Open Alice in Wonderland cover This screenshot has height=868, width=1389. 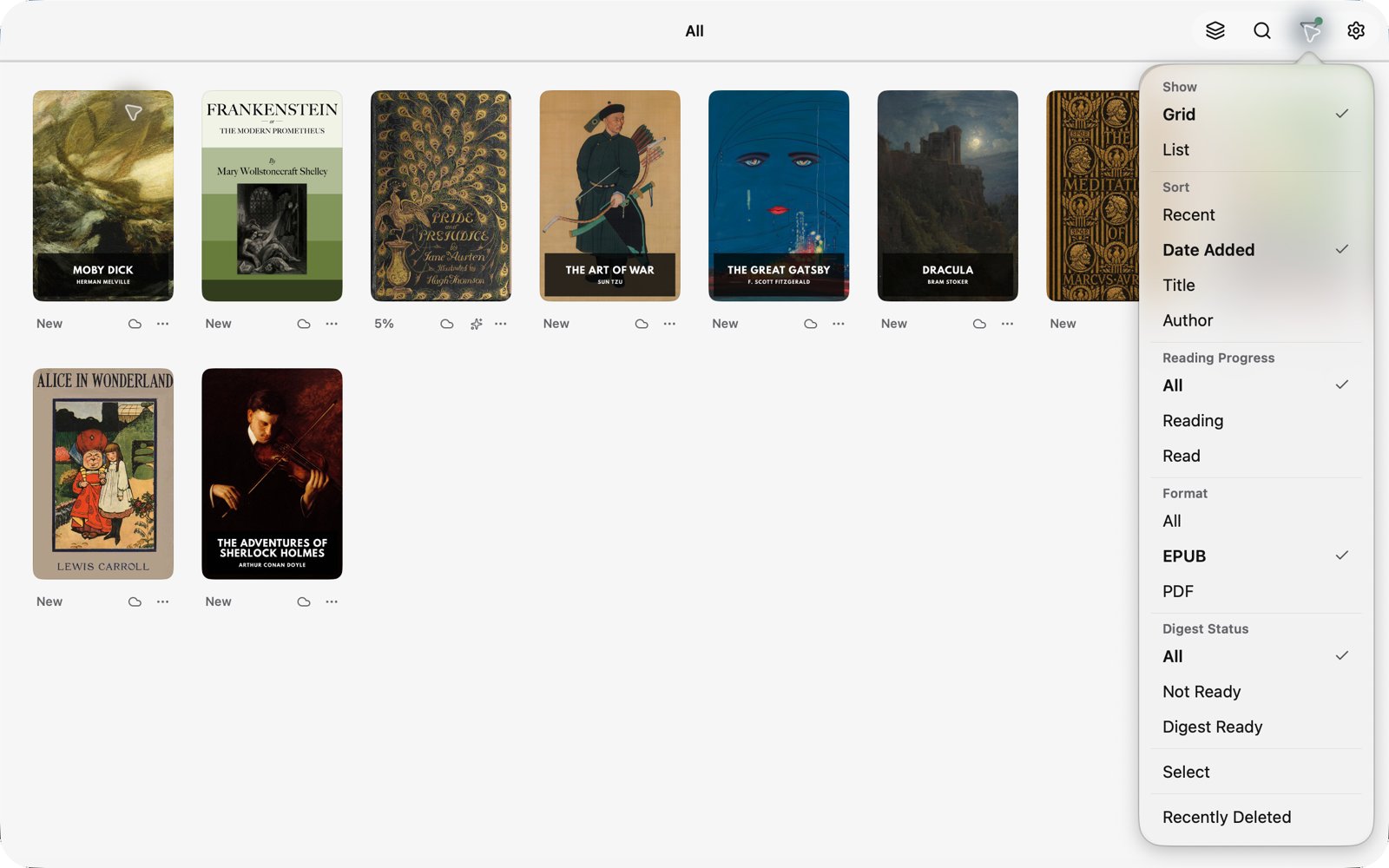[103, 474]
